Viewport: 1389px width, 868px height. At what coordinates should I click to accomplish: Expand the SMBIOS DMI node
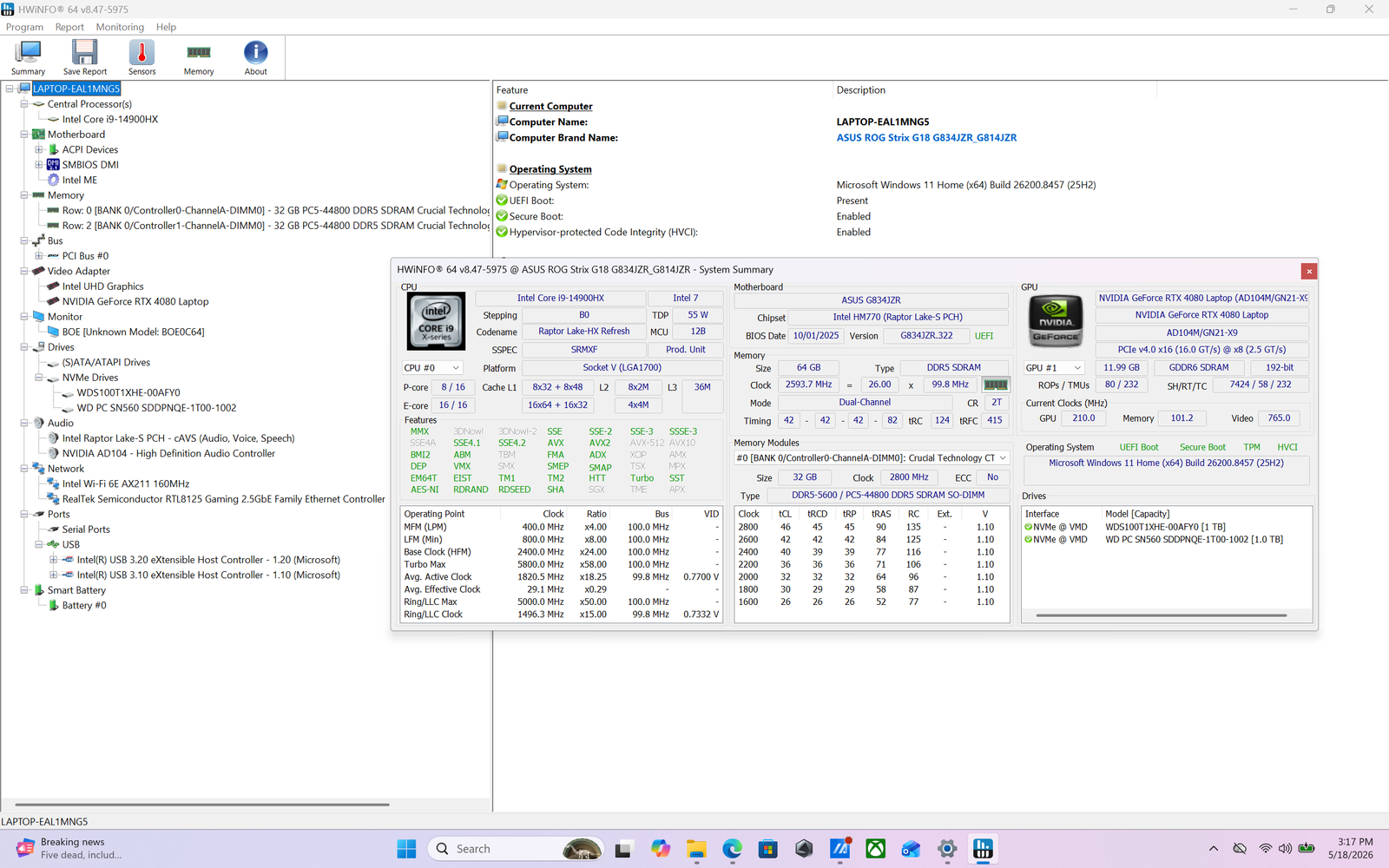39,165
